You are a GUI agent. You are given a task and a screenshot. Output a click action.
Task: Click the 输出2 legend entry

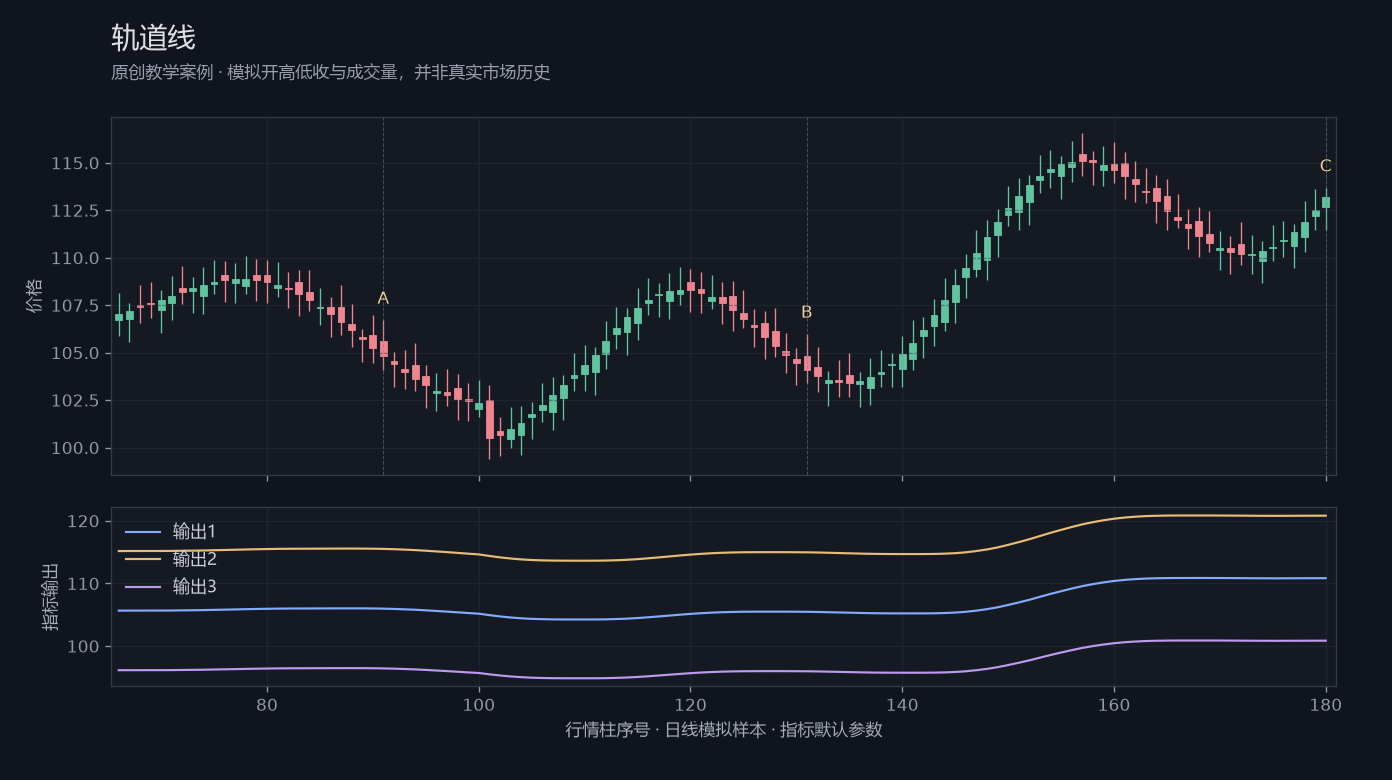pyautogui.click(x=171, y=559)
